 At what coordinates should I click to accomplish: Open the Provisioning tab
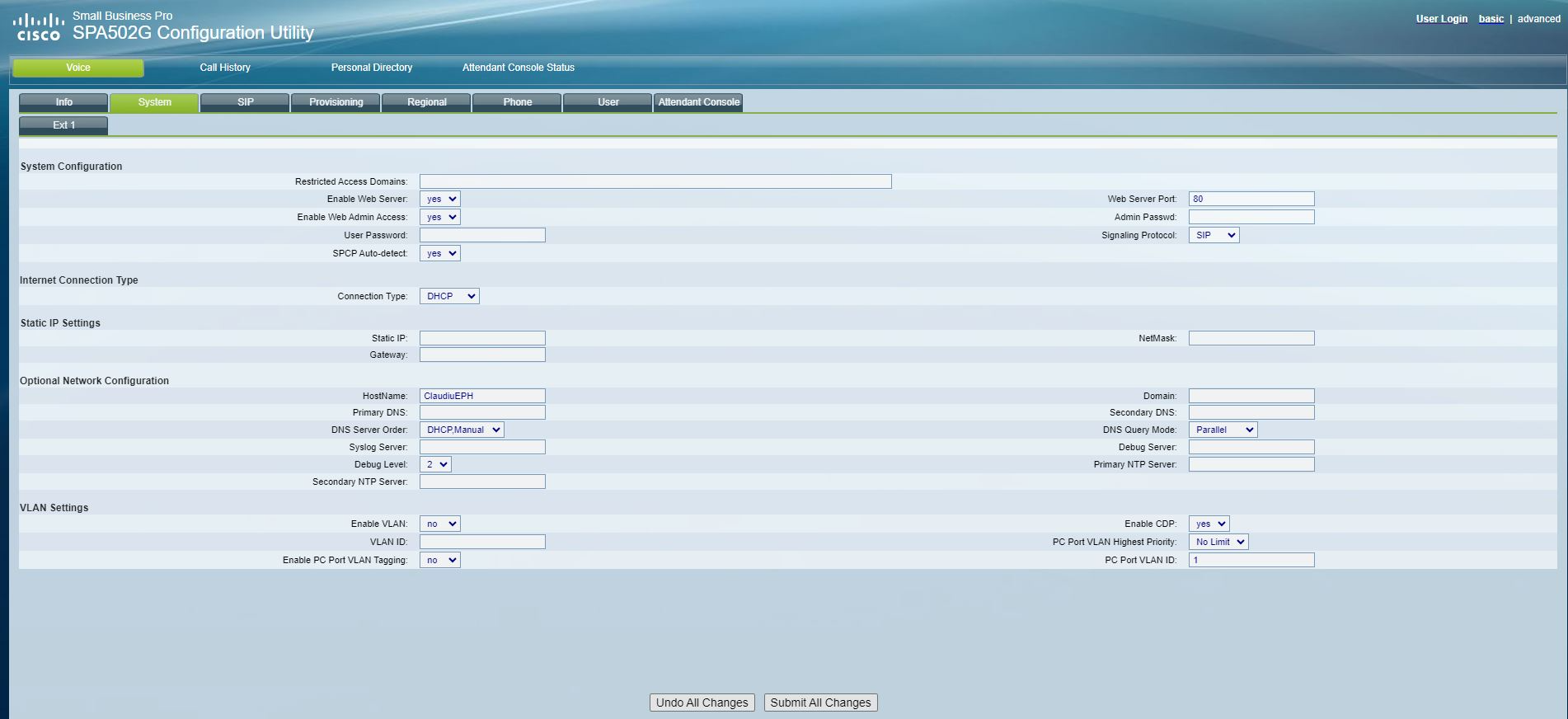click(336, 102)
